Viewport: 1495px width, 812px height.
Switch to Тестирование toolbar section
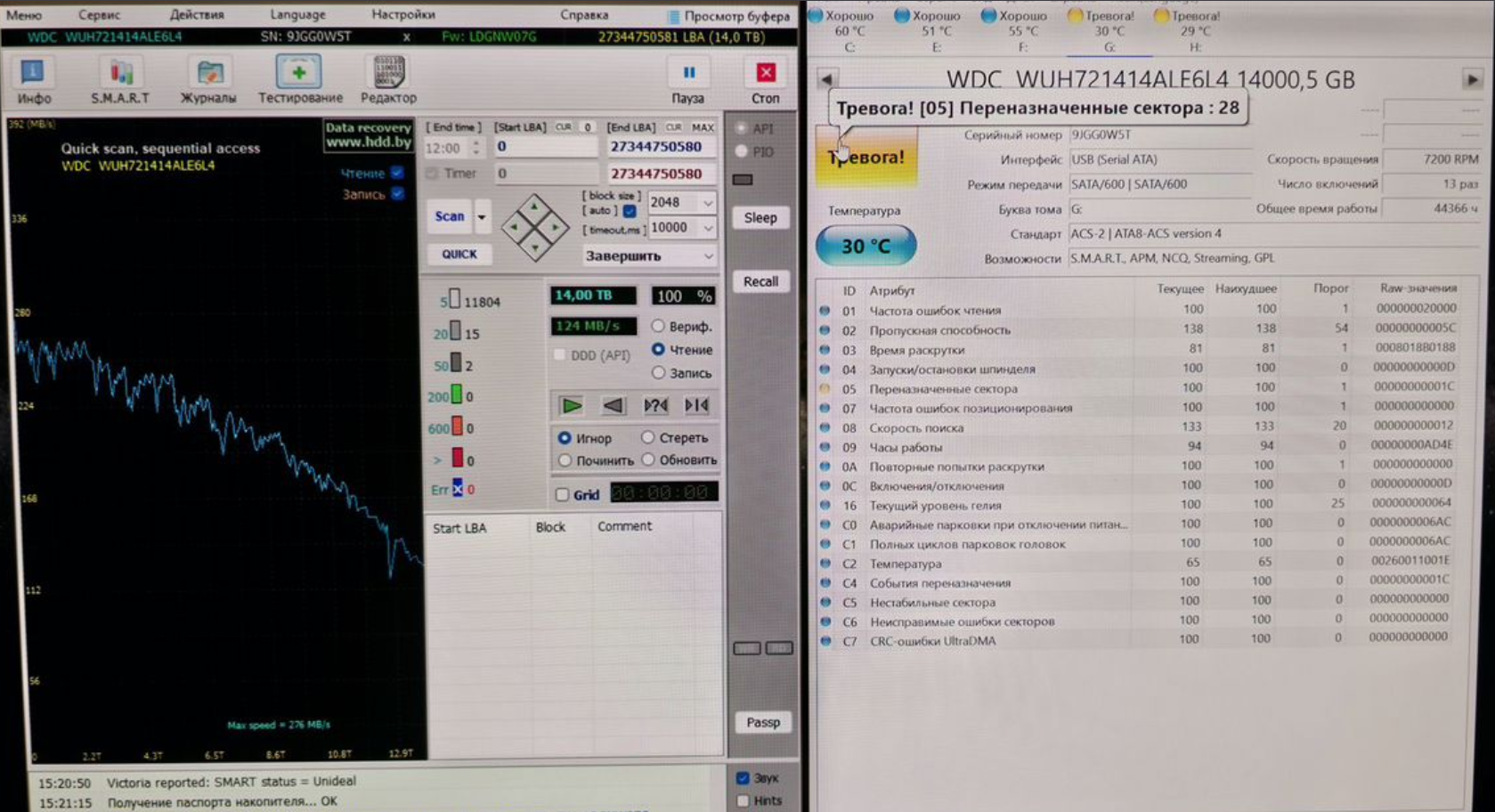[x=300, y=80]
